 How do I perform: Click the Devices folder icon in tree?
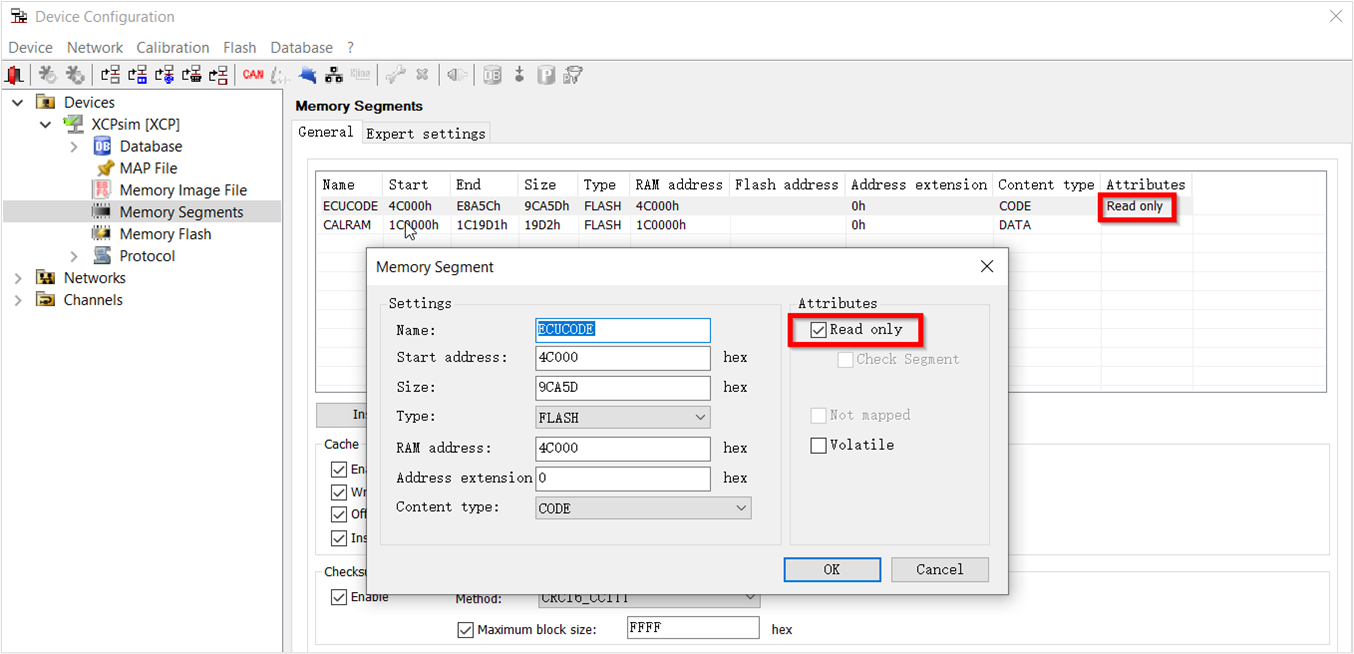pos(45,102)
